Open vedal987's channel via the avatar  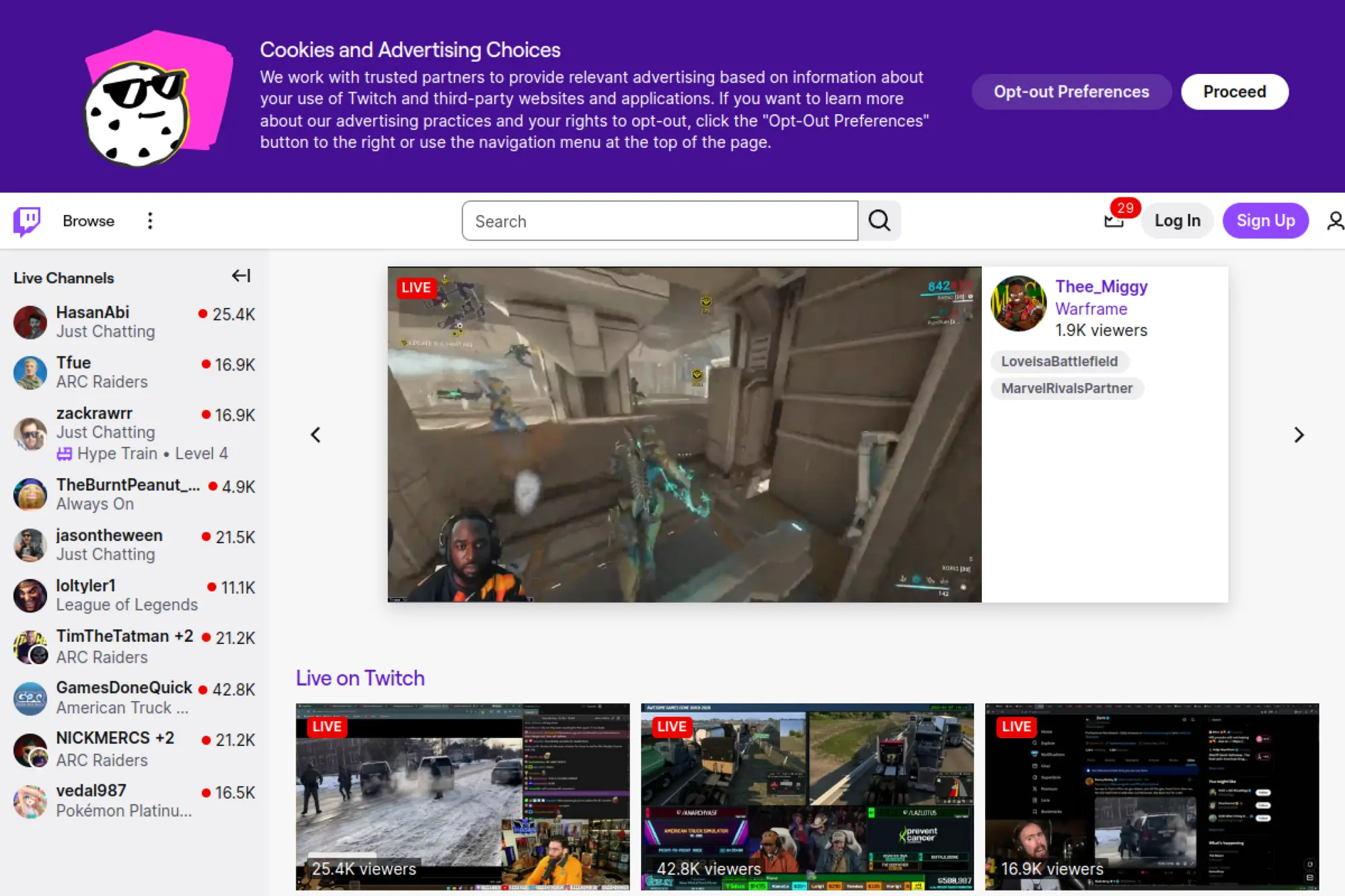pyautogui.click(x=30, y=801)
